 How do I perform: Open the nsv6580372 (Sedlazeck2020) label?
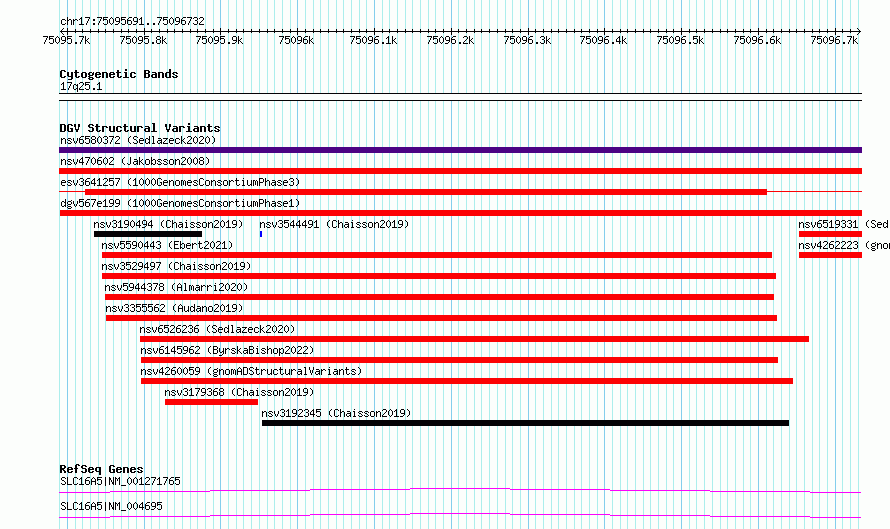click(138, 140)
